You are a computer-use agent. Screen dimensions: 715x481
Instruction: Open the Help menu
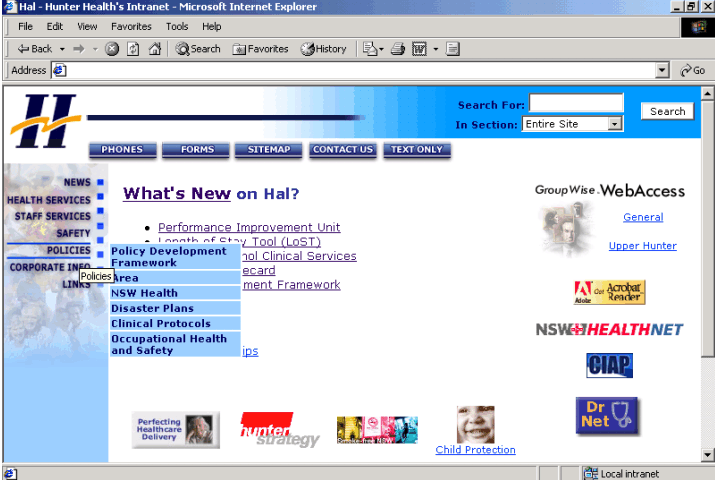pyautogui.click(x=212, y=26)
